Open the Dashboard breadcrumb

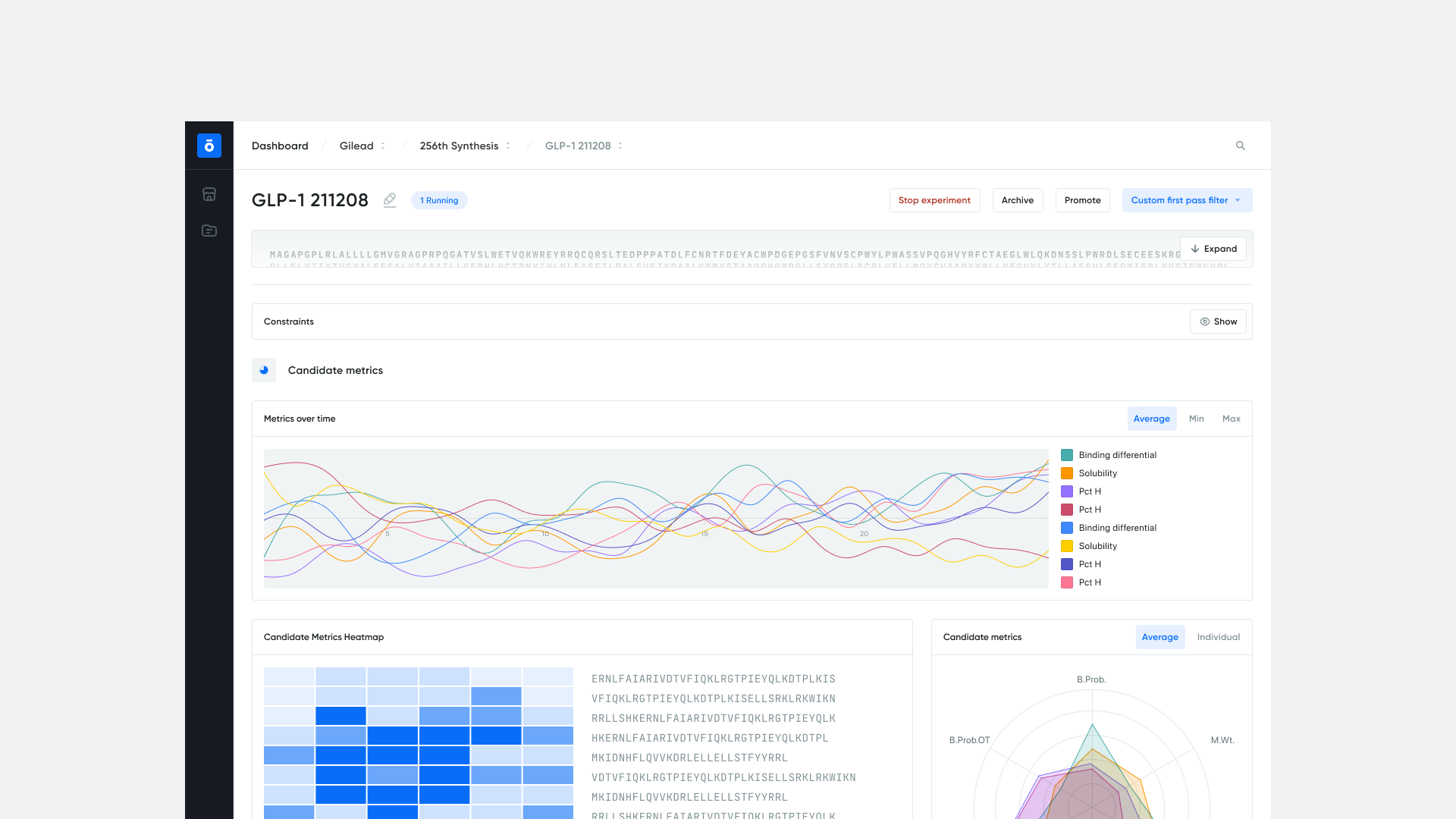[x=280, y=146]
